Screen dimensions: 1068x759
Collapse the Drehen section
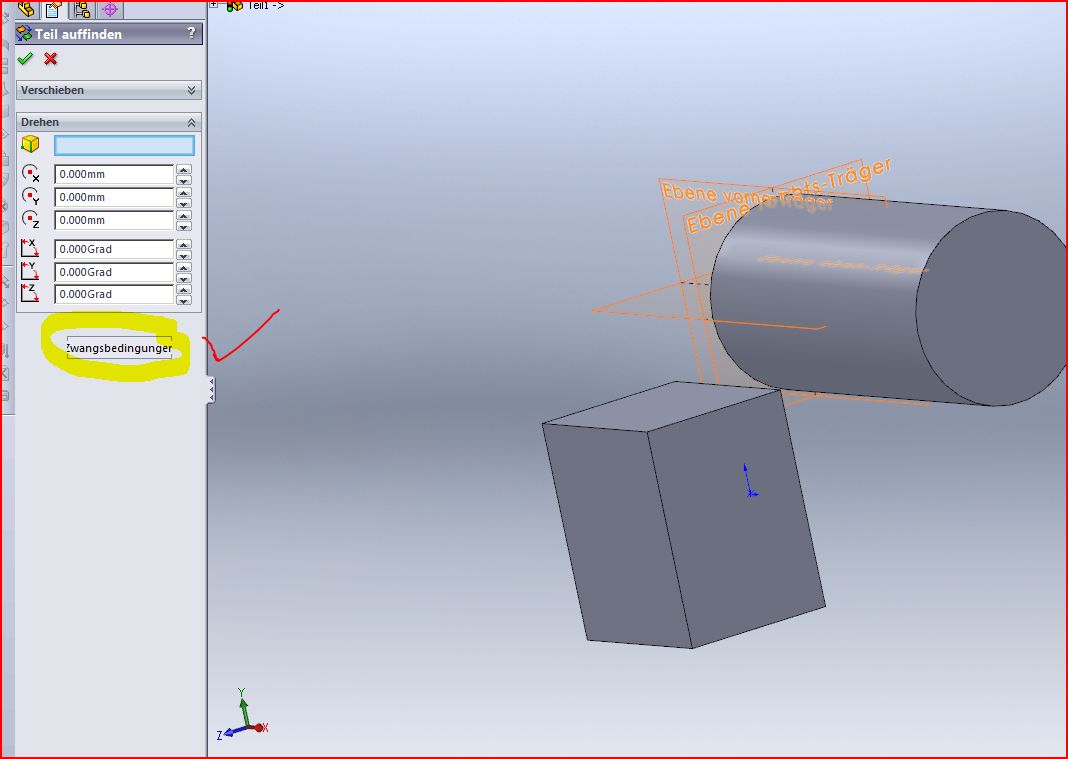(x=109, y=122)
